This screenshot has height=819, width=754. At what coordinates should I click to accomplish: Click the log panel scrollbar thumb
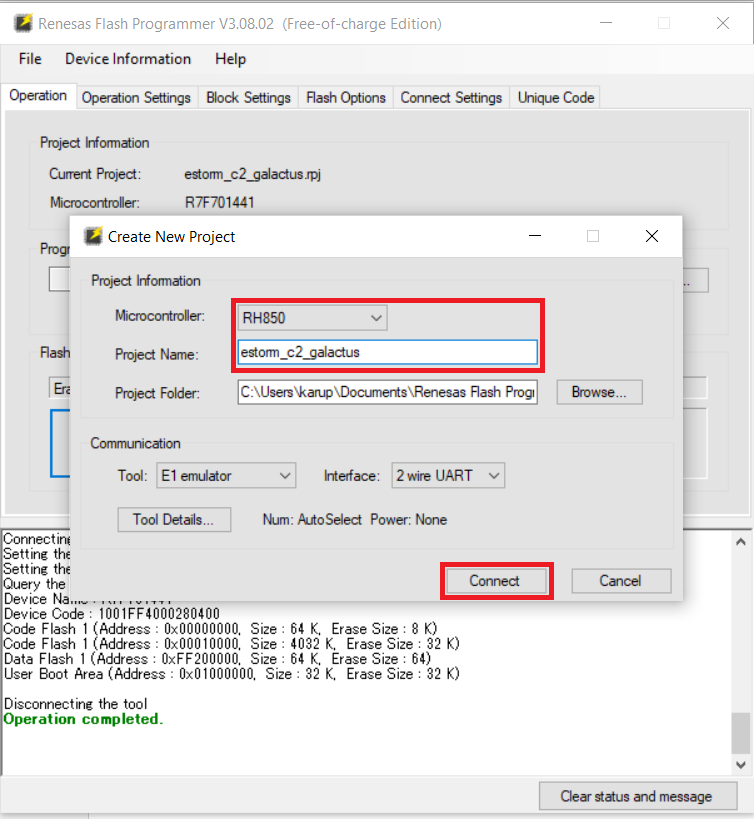point(740,733)
